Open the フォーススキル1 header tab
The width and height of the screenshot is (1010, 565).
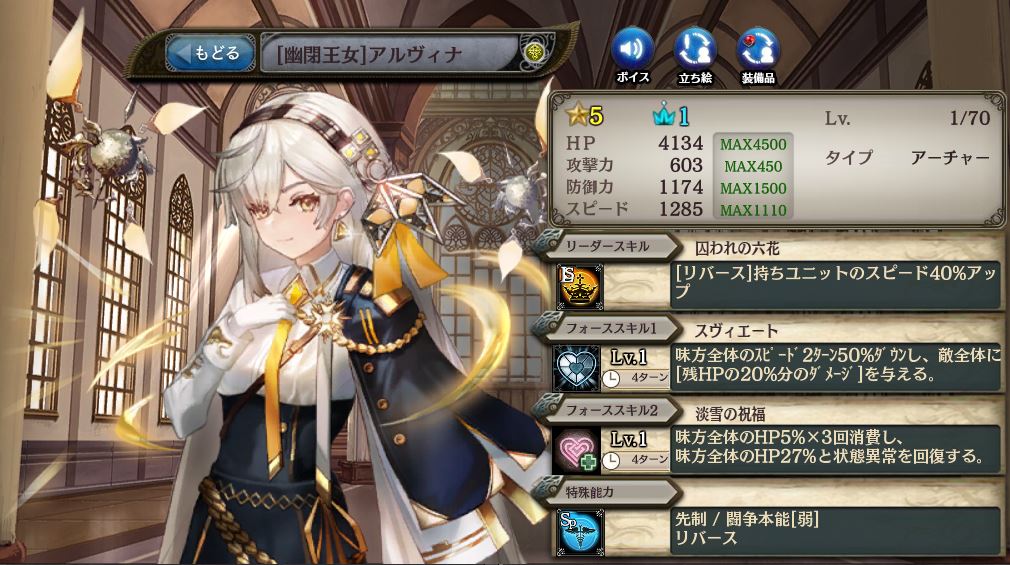[607, 329]
